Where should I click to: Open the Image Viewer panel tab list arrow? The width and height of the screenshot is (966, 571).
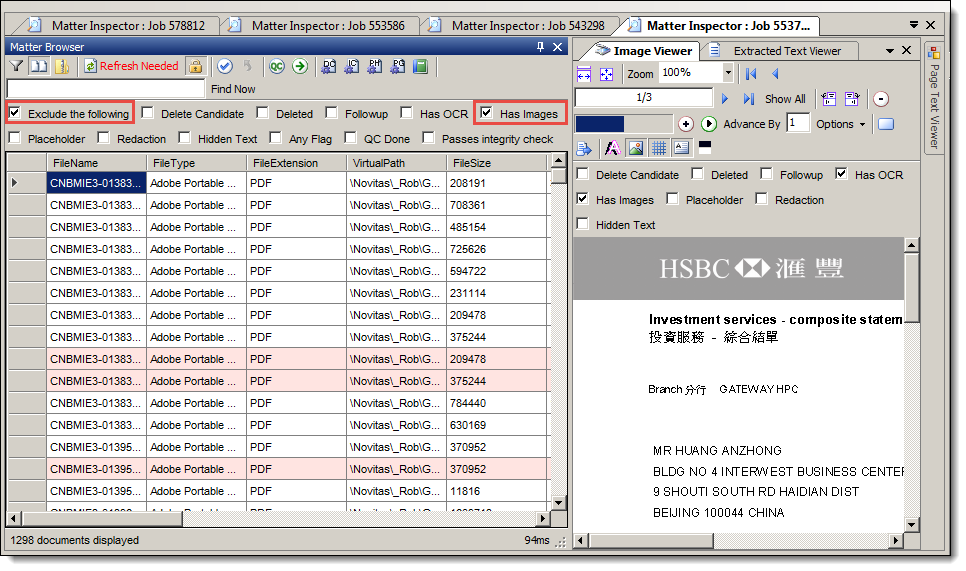[x=890, y=51]
